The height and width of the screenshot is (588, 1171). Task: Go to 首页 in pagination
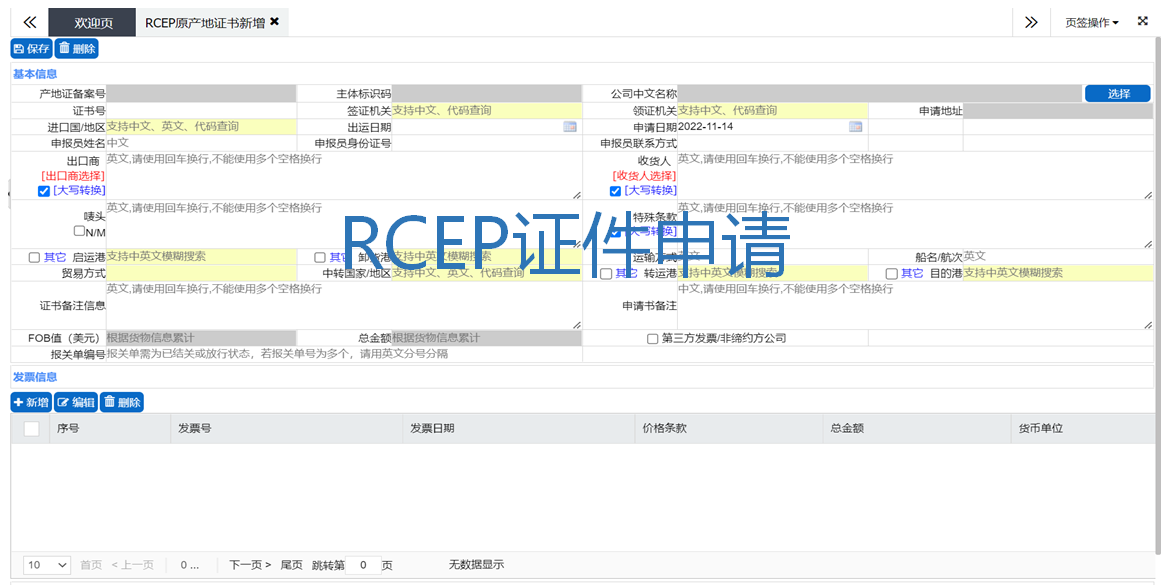click(91, 565)
